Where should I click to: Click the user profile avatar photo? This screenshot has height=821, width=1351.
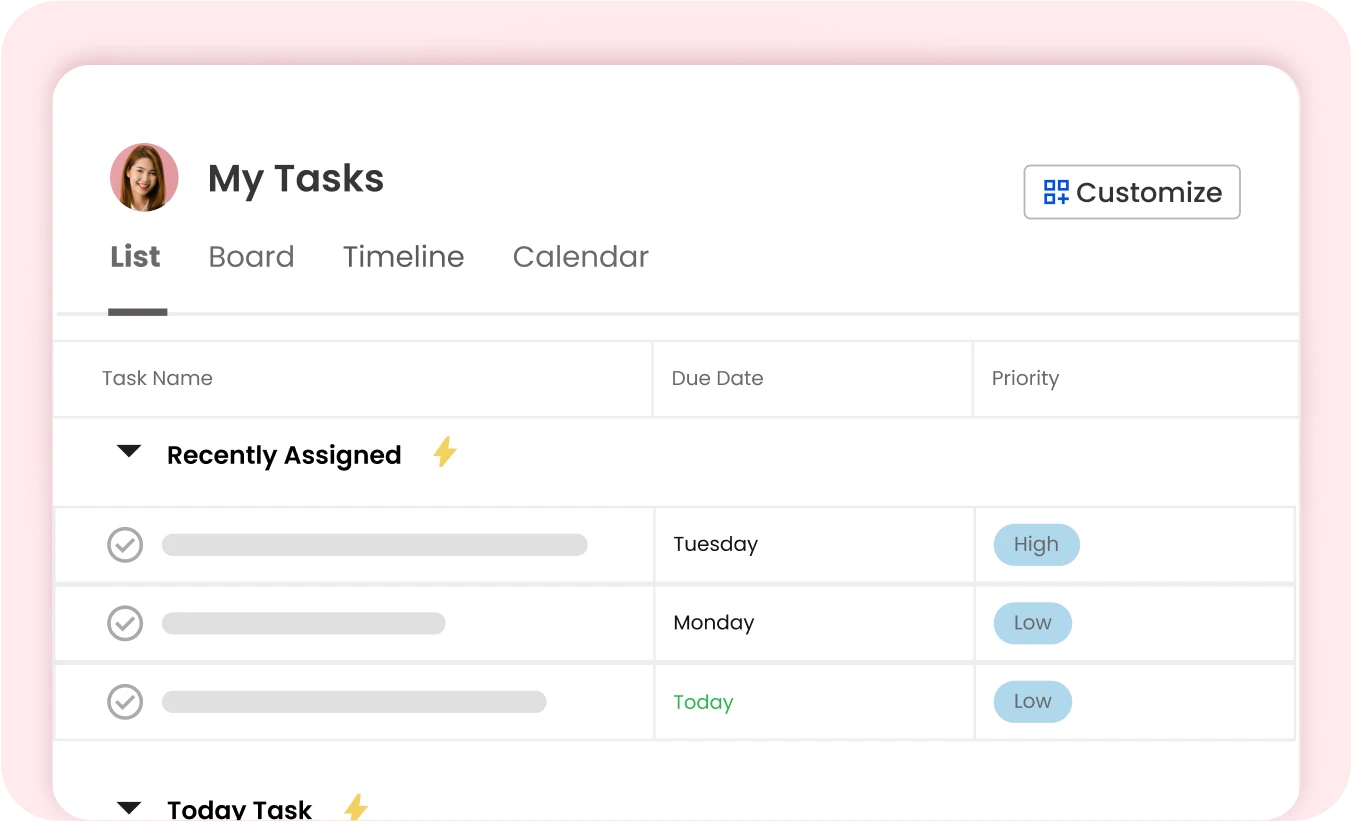pyautogui.click(x=144, y=178)
